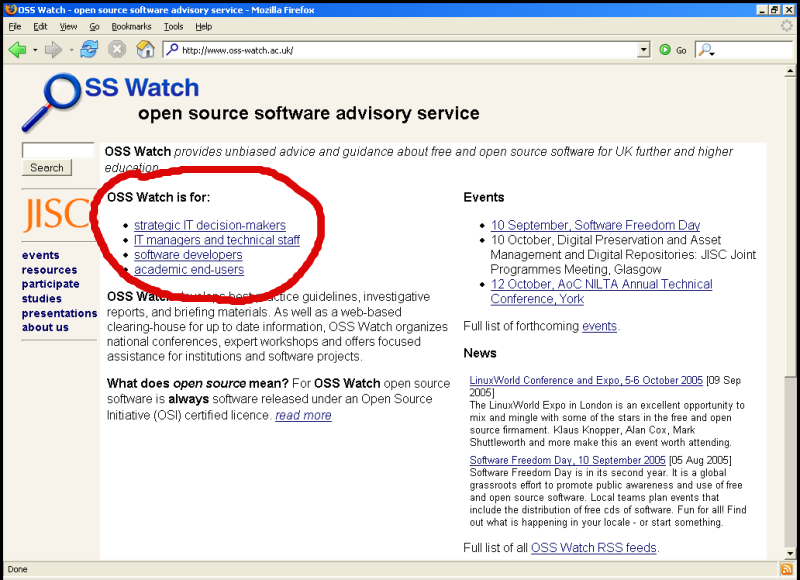The width and height of the screenshot is (800, 580).
Task: Click the green Go button icon
Action: pyautogui.click(x=665, y=50)
